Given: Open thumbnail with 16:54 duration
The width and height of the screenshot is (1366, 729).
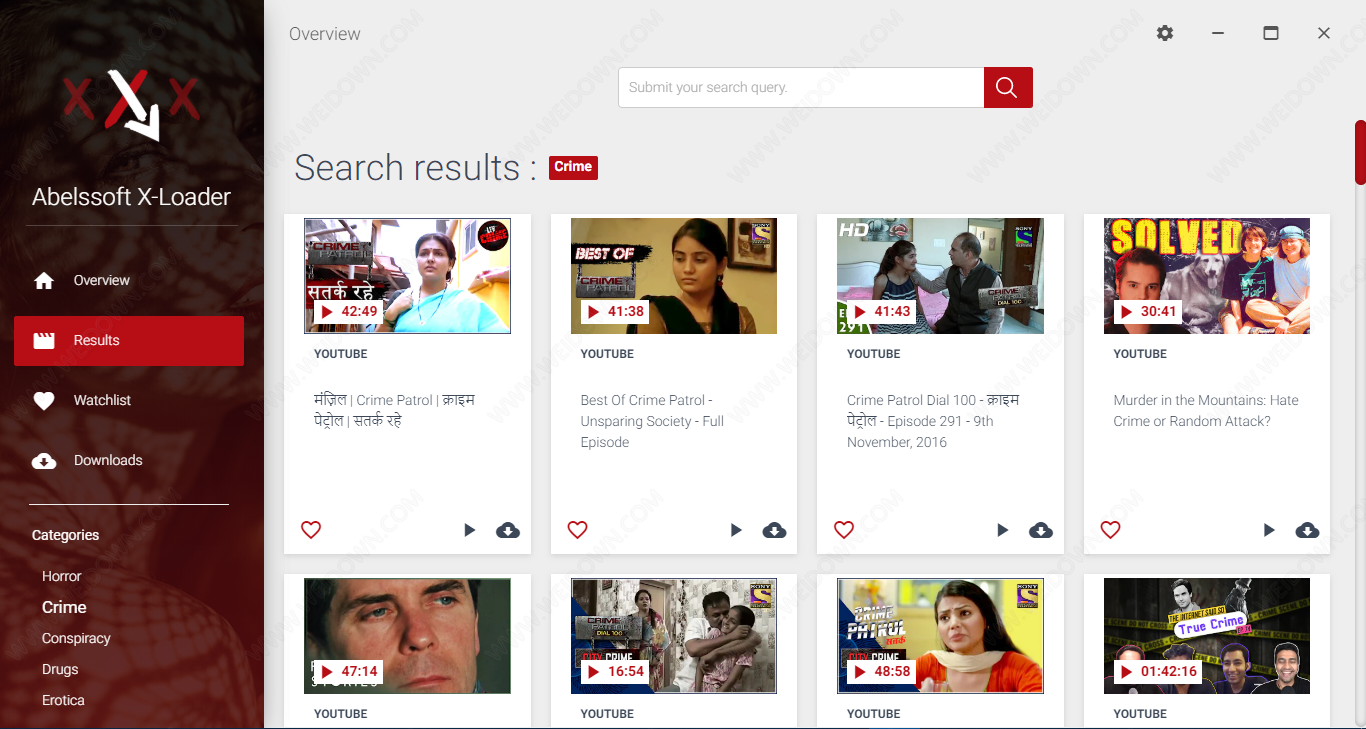Looking at the screenshot, I should (674, 636).
